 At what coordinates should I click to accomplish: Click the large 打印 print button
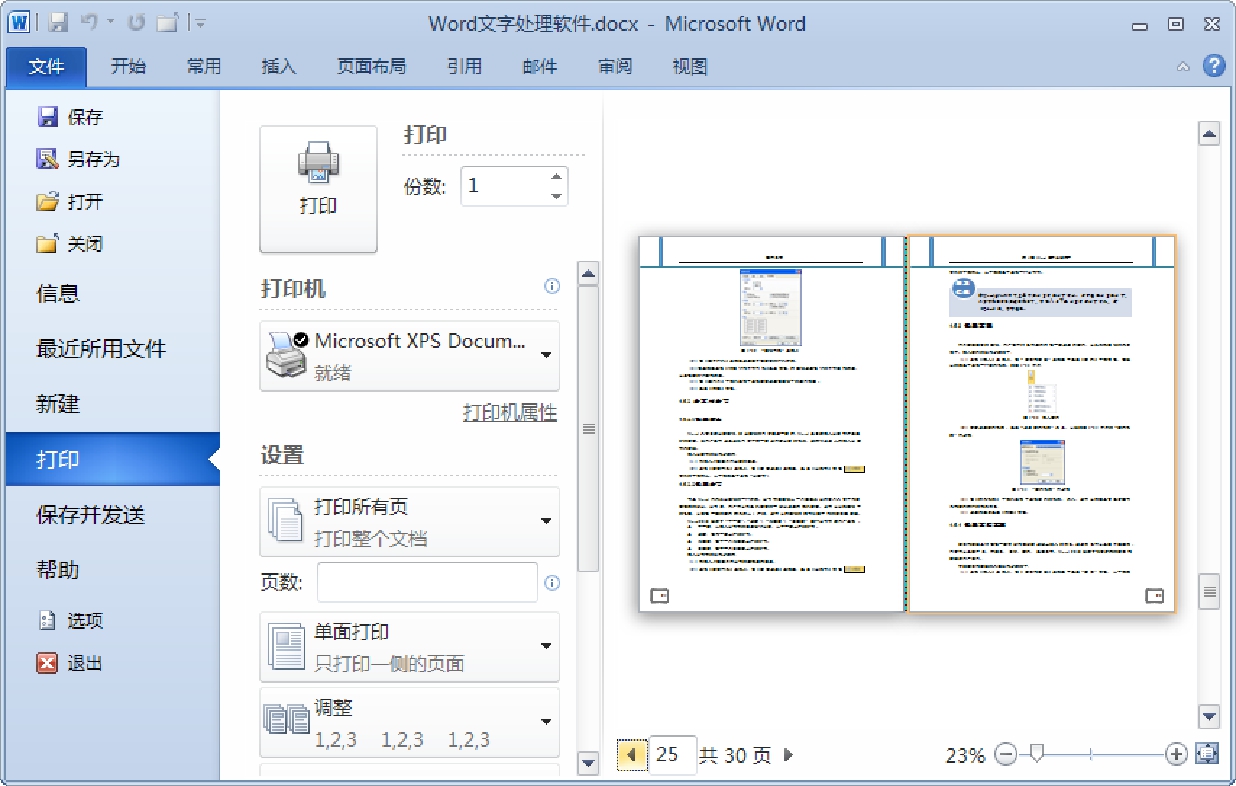click(318, 189)
